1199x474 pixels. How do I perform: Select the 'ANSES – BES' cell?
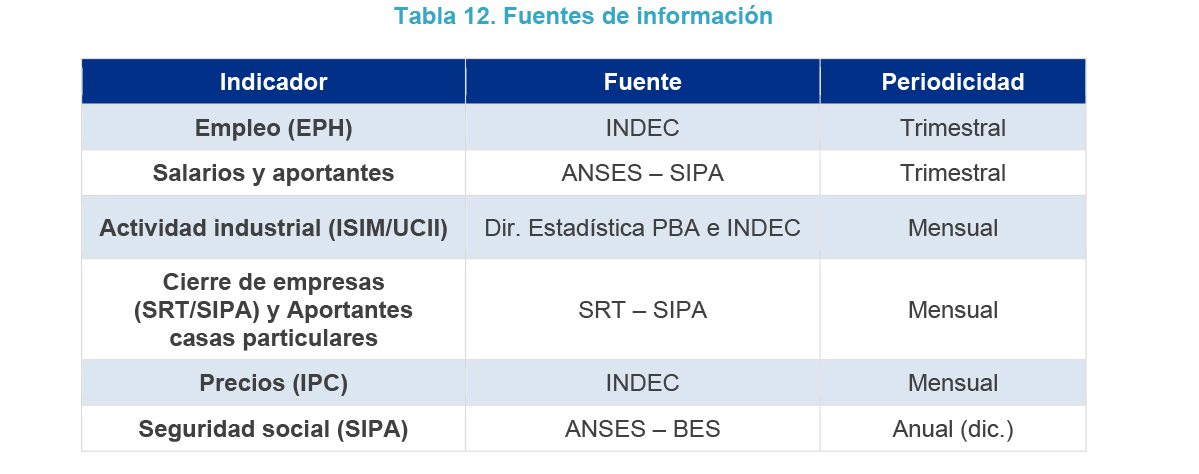coord(642,429)
